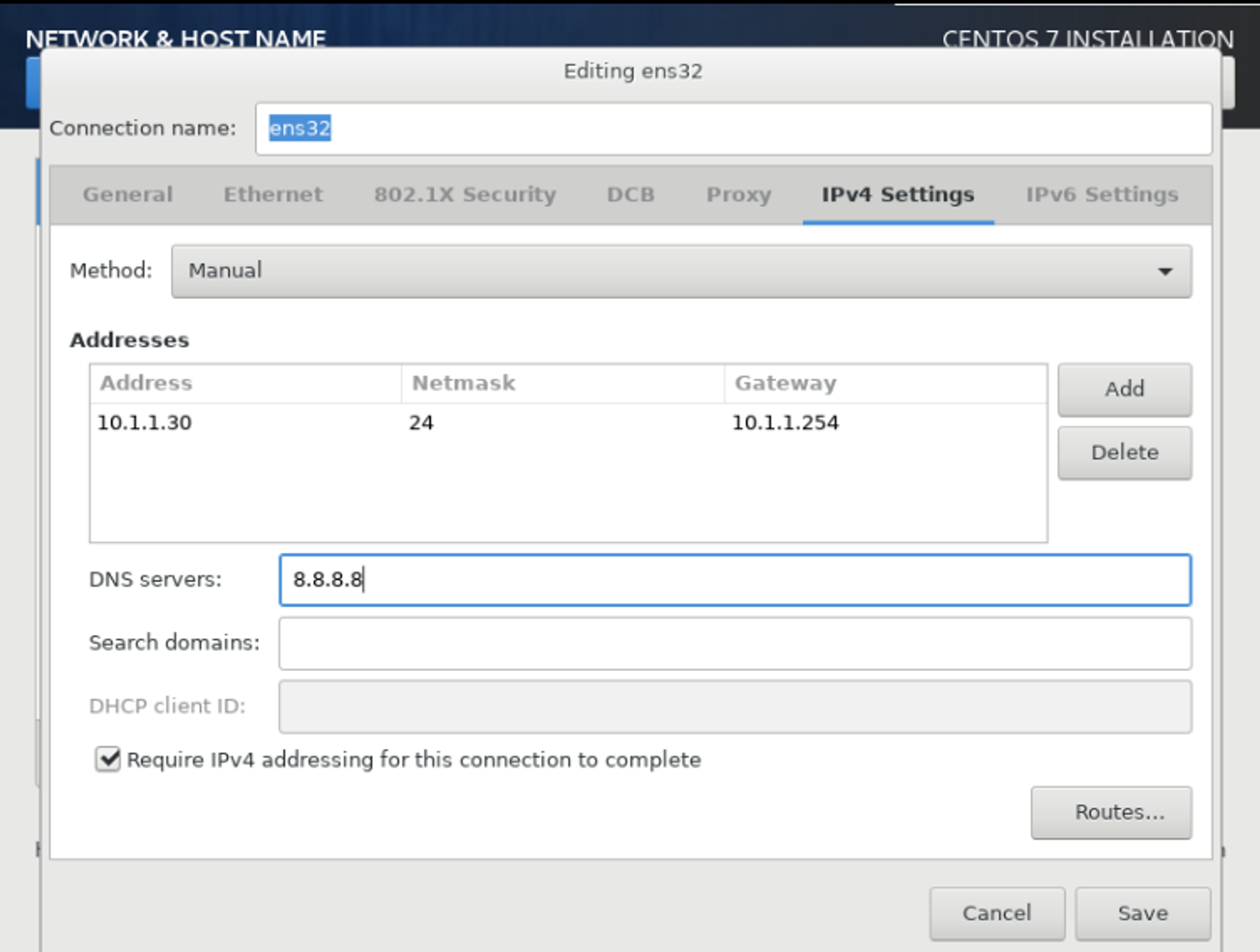The height and width of the screenshot is (952, 1260).
Task: Switch to the General tab
Action: (127, 195)
